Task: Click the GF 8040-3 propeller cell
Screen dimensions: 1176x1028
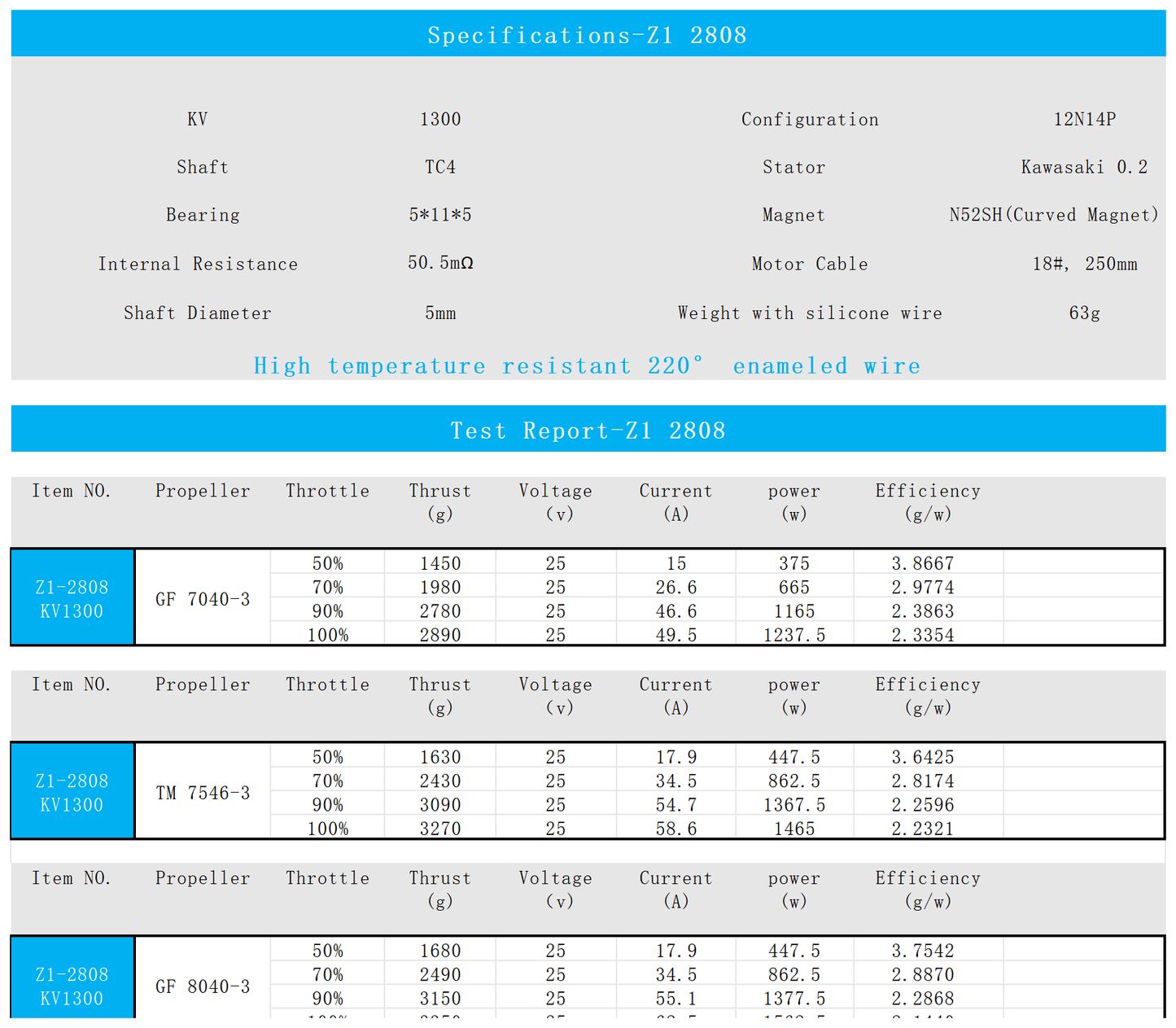Action: tap(203, 986)
